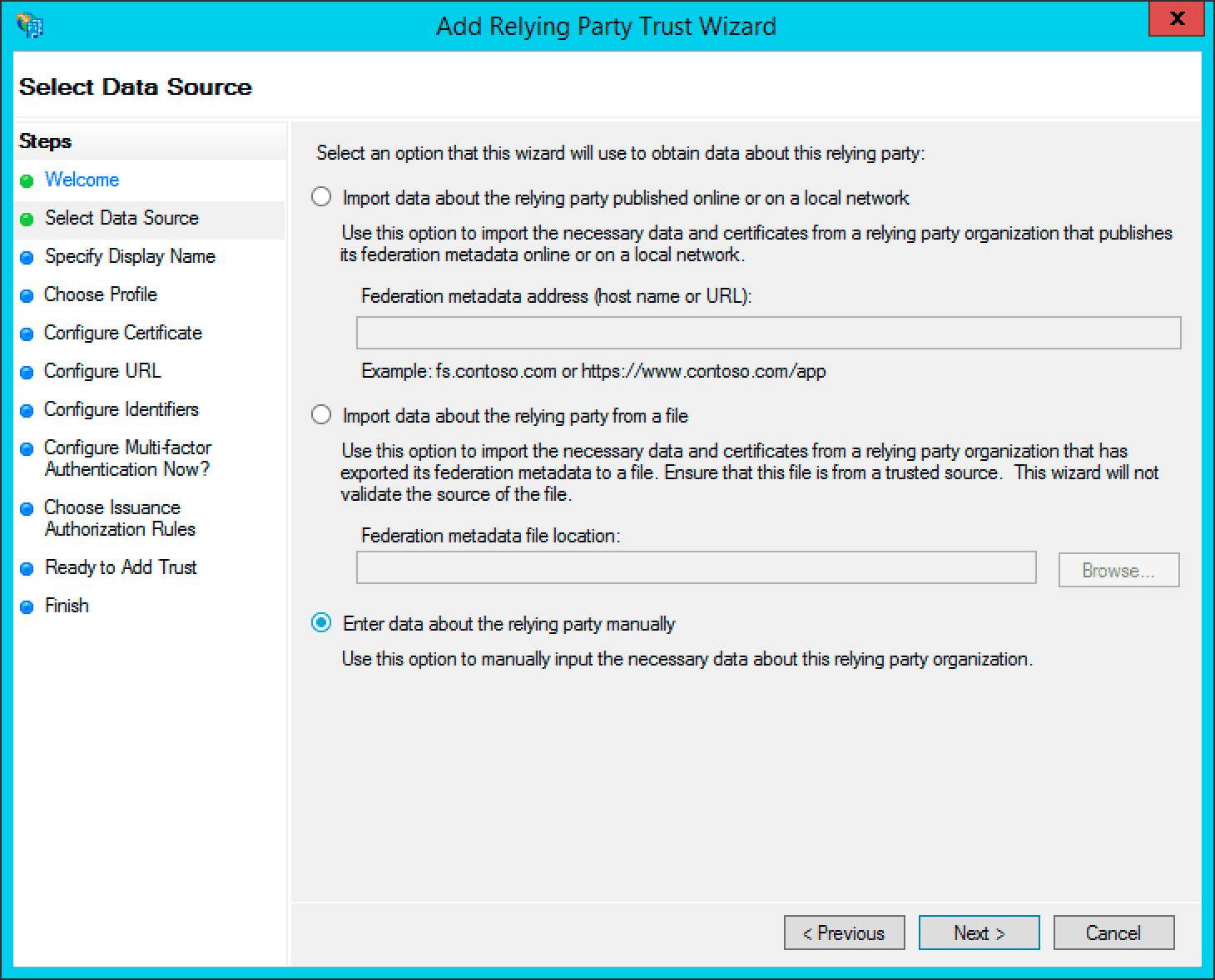
Task: Click the blue bullet beside Configure Identifiers
Action: [x=27, y=410]
